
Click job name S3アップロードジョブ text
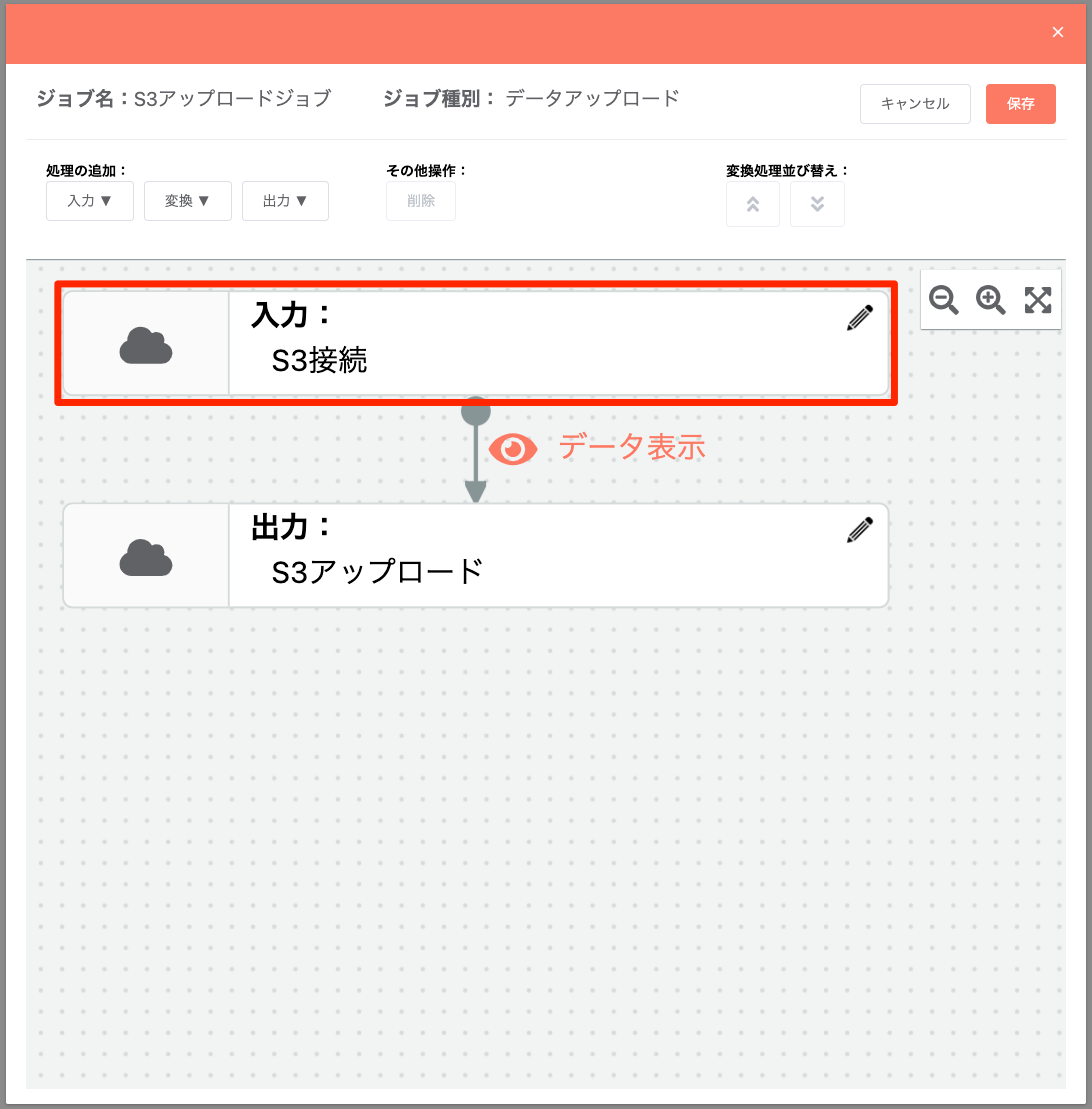[x=233, y=98]
